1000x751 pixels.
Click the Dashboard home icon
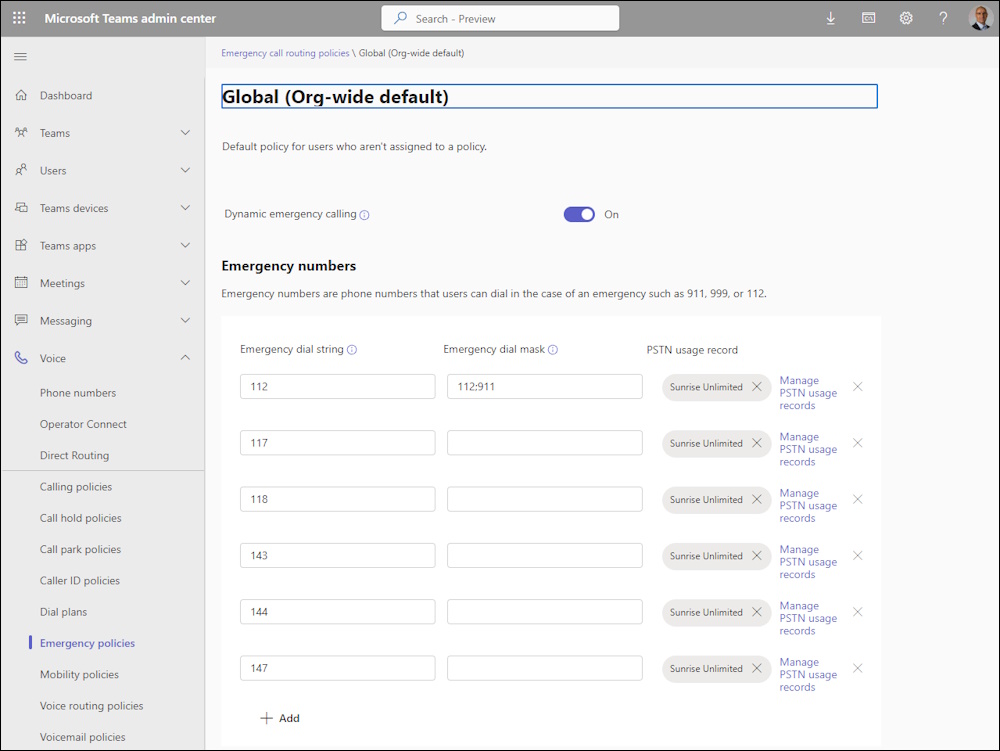coord(21,95)
